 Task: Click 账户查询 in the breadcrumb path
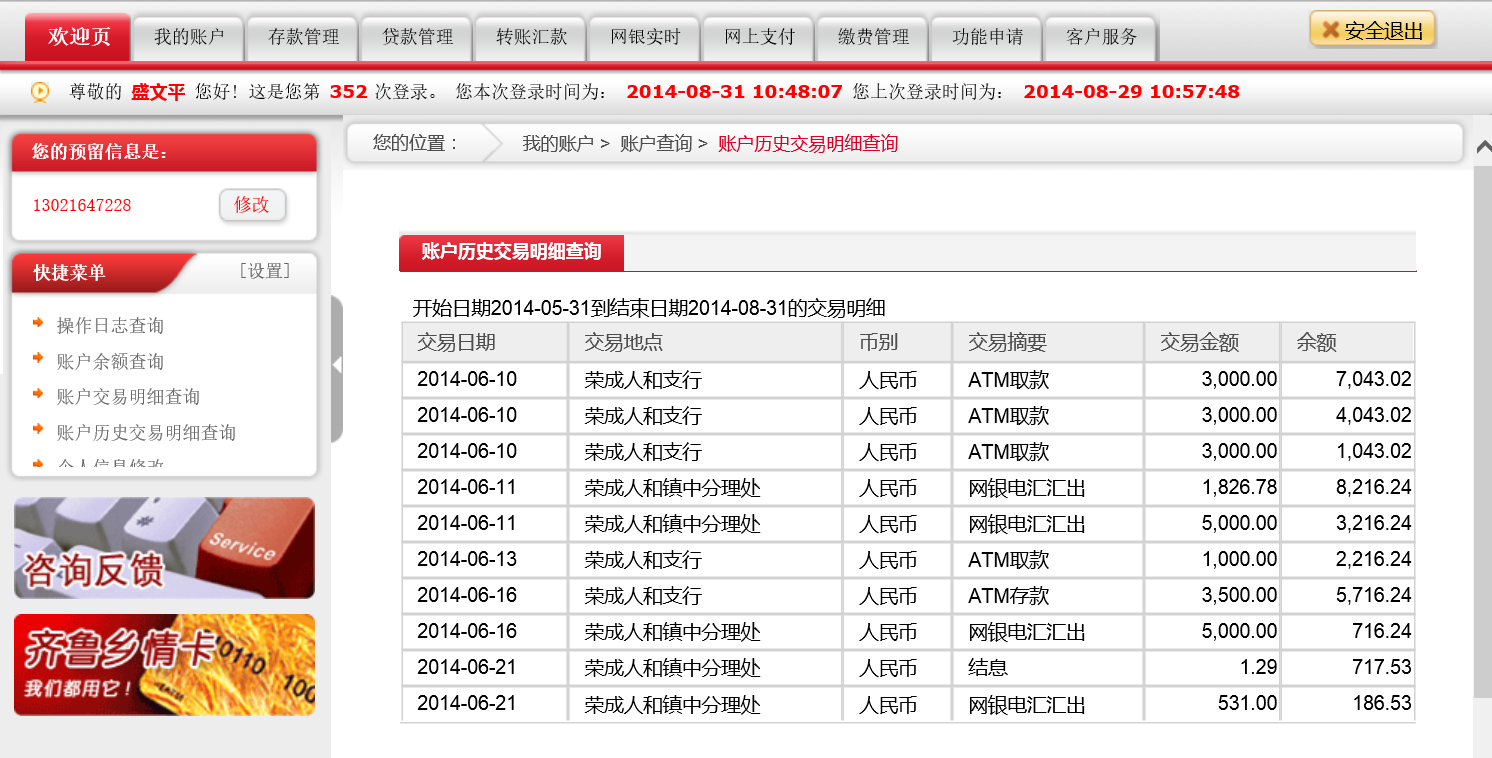(x=655, y=144)
